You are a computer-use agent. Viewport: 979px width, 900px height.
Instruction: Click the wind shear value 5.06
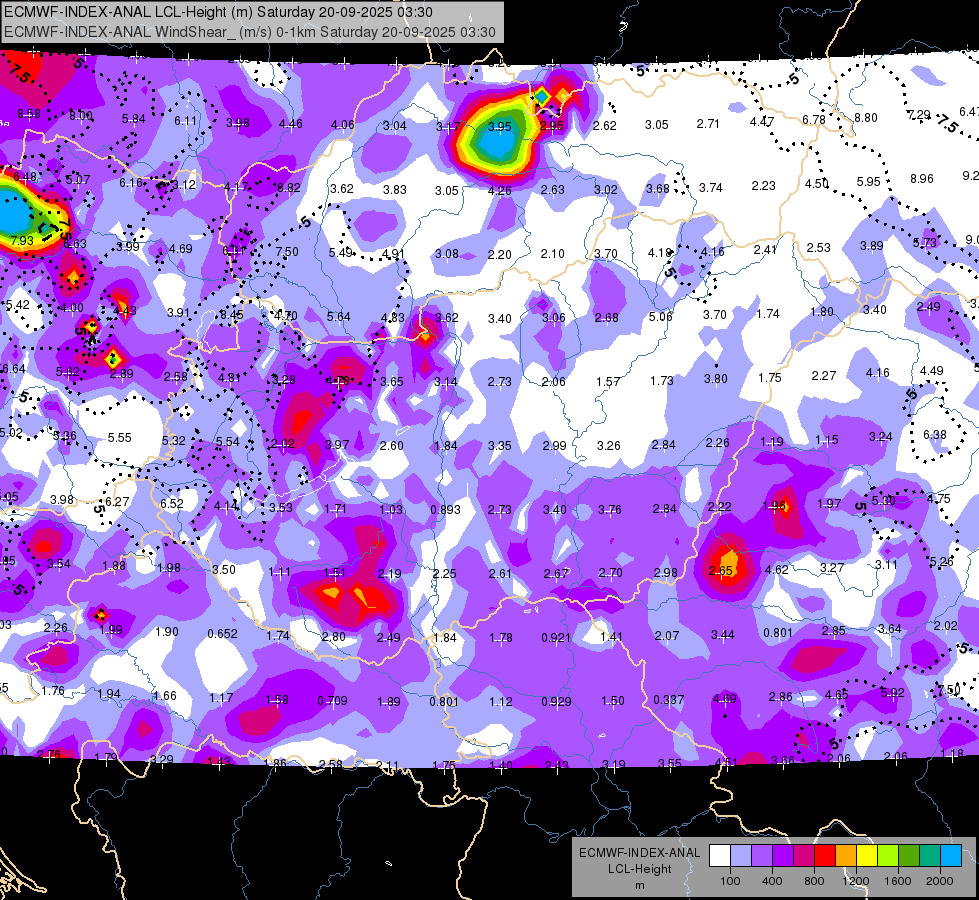(661, 317)
